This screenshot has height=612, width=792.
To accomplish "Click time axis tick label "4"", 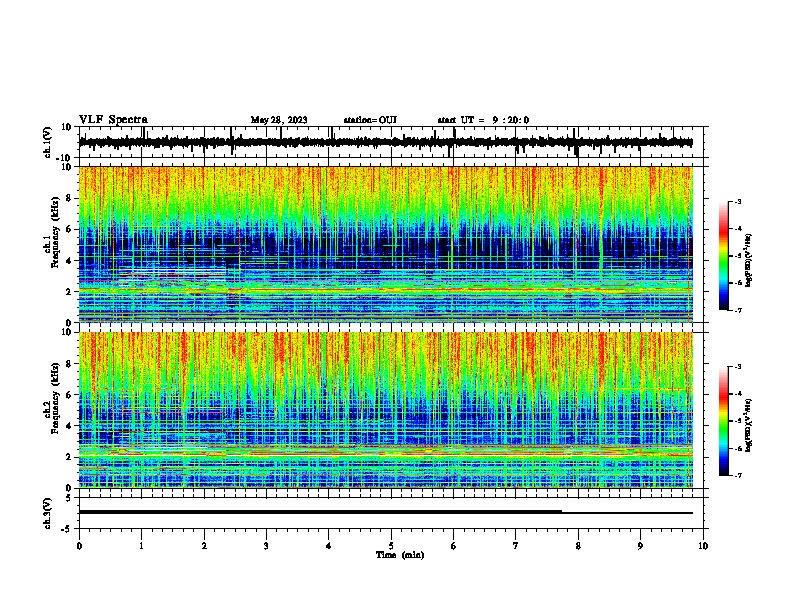I will (x=329, y=546).
